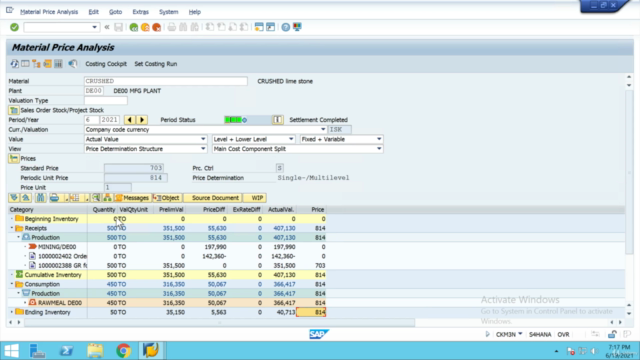The width and height of the screenshot is (640, 360).
Task: Click the SAP Logon icon in taskbar
Action: pyautogui.click(x=151, y=351)
